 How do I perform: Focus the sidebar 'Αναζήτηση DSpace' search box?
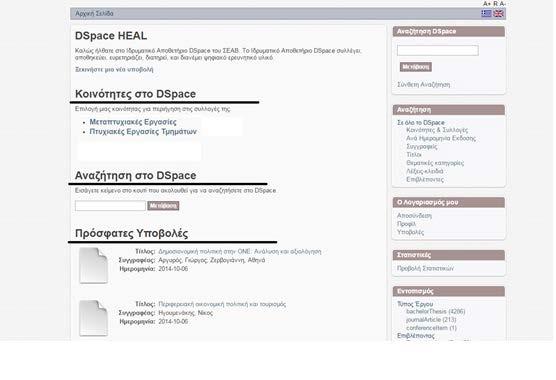click(x=438, y=50)
